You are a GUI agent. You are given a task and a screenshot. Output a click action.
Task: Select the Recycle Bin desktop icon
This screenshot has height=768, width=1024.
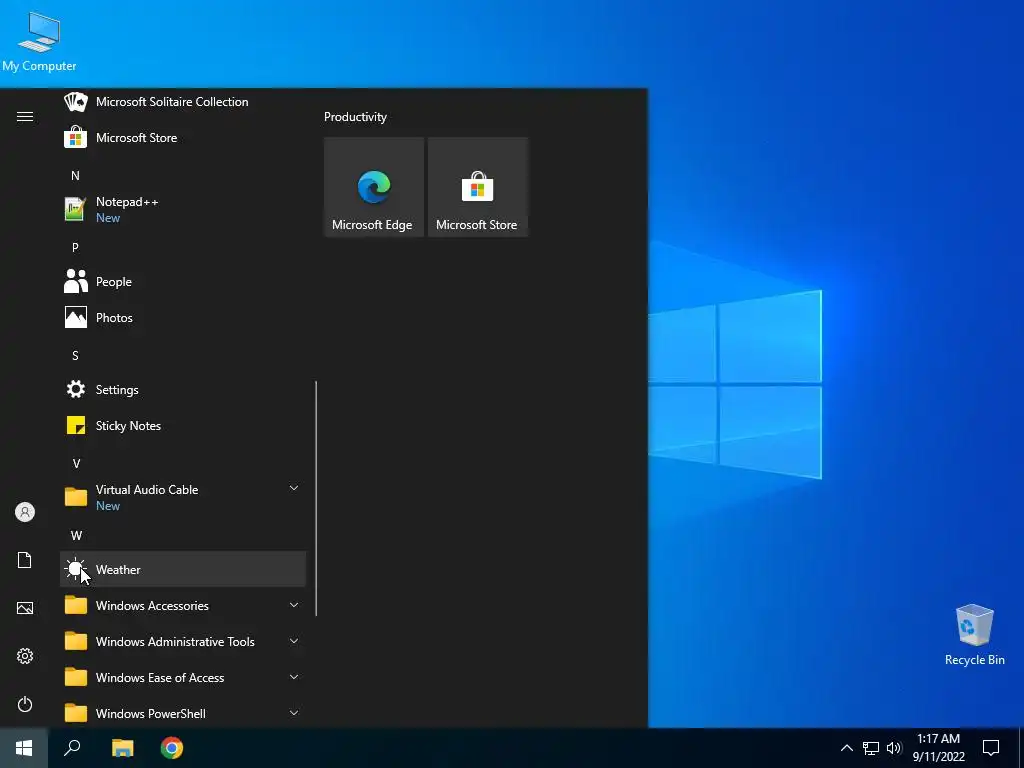[x=974, y=634]
